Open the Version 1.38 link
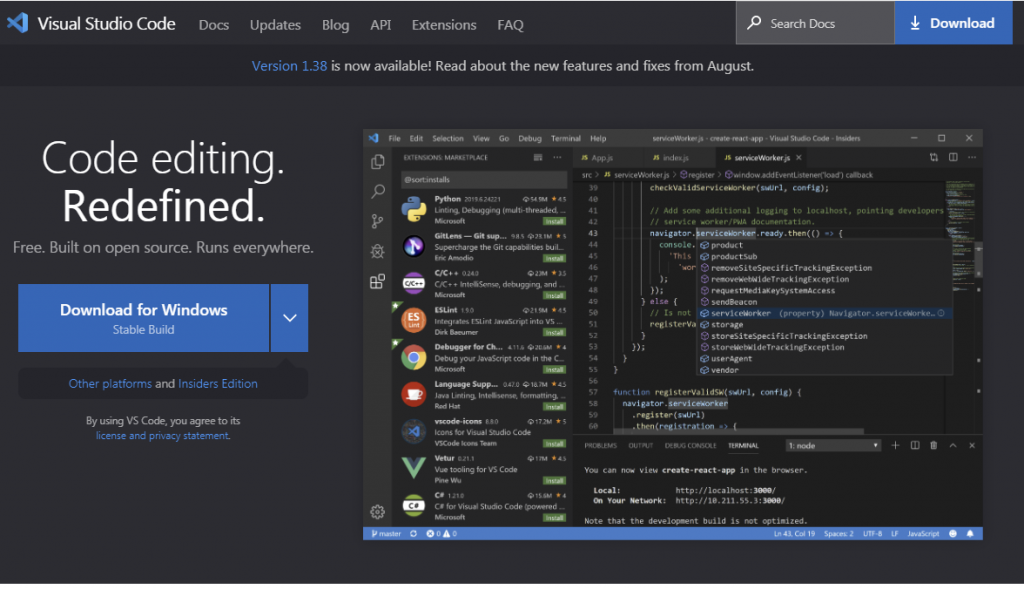 (x=289, y=66)
